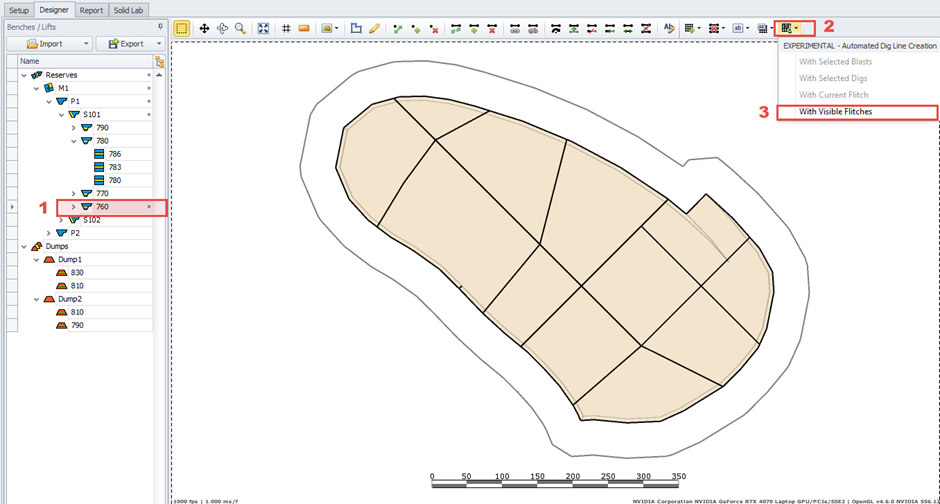Screen dimensions: 940x504
Task: Select the rectangle selection tool
Action: click(182, 29)
